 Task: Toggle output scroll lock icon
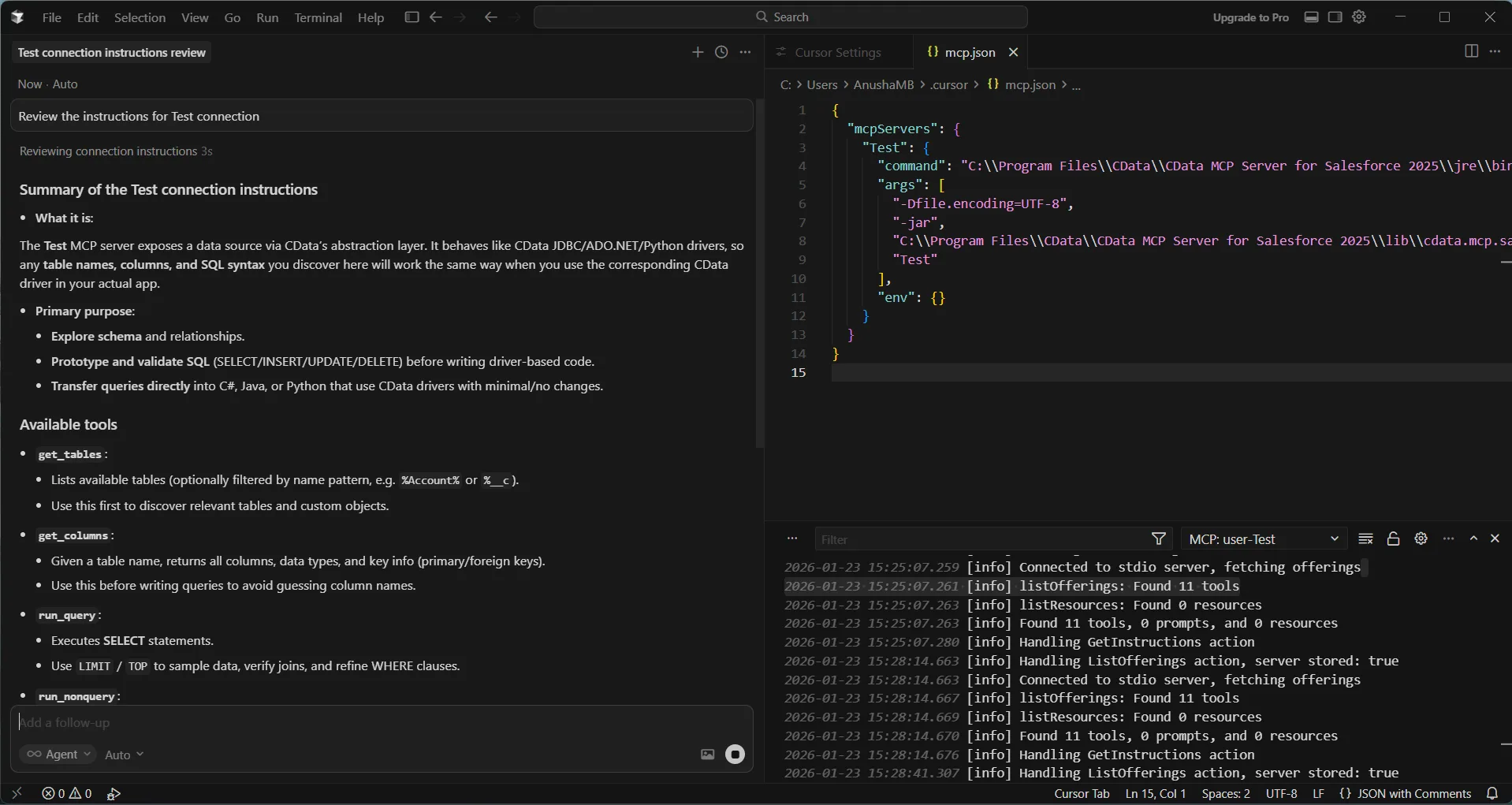point(1393,539)
